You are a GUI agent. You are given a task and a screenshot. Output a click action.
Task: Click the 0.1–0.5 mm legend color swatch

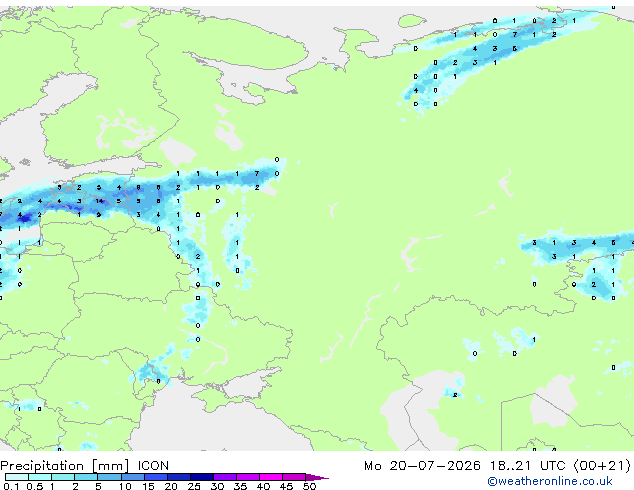pos(17,477)
